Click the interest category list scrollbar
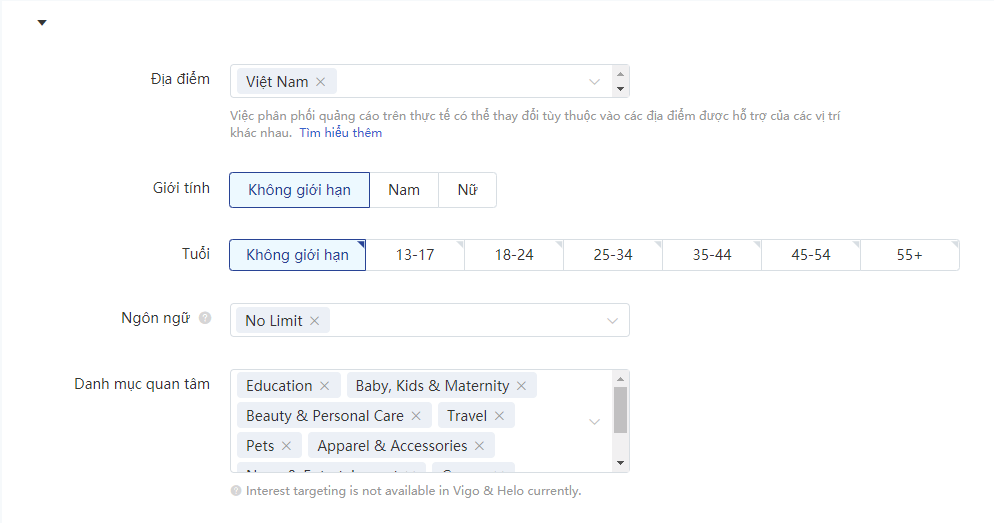The image size is (994, 523). [x=621, y=410]
